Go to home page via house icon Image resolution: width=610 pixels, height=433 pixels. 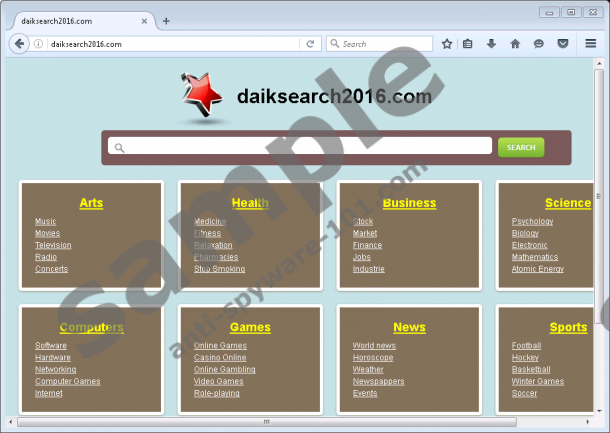tap(515, 44)
